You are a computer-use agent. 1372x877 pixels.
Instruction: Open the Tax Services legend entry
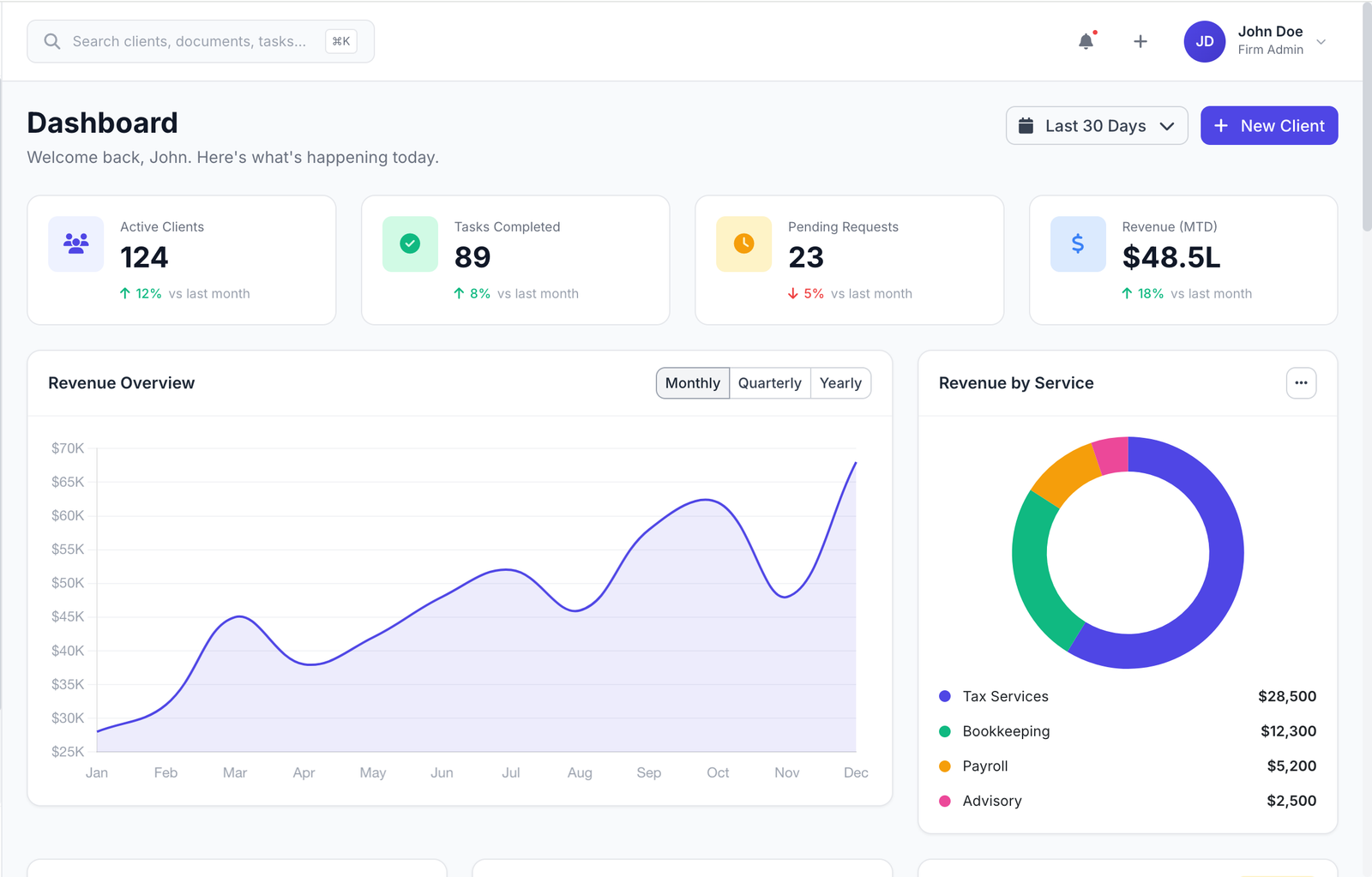coord(1005,696)
